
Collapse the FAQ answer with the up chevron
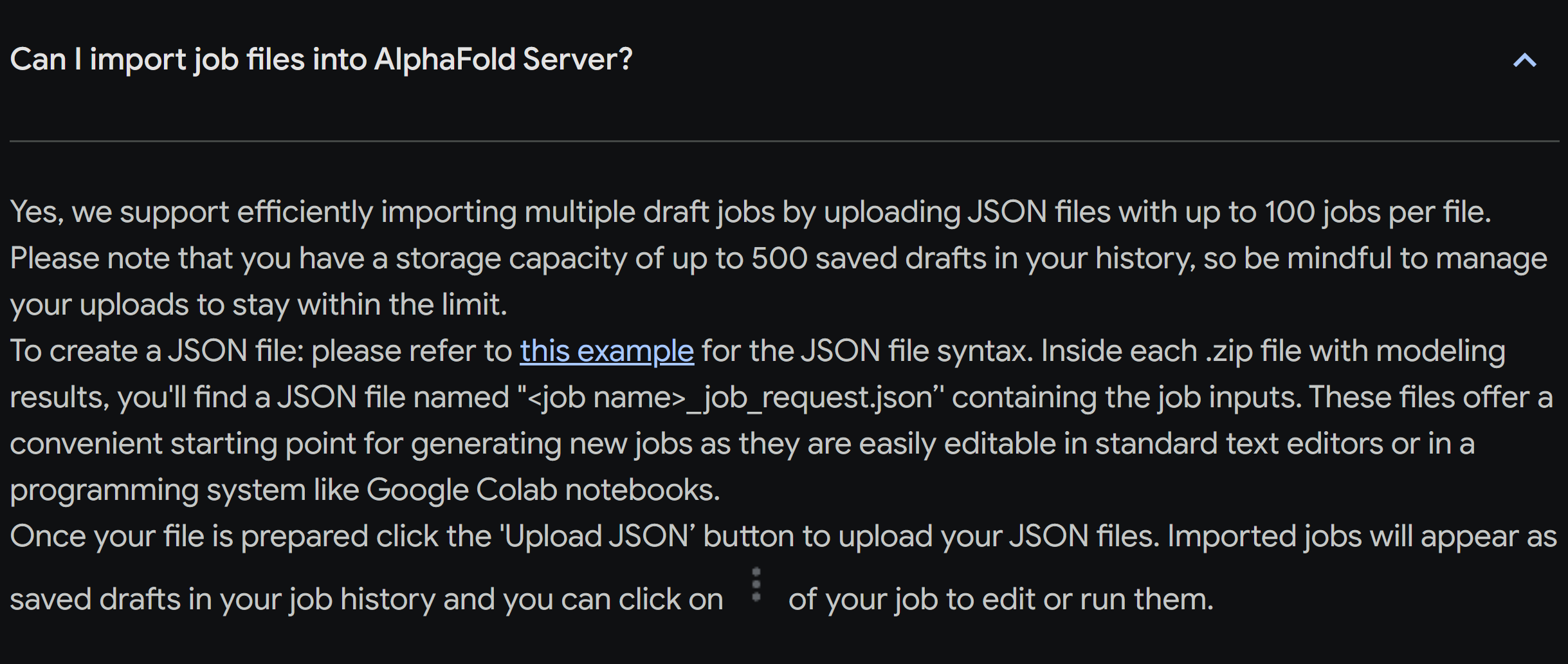tap(1524, 60)
